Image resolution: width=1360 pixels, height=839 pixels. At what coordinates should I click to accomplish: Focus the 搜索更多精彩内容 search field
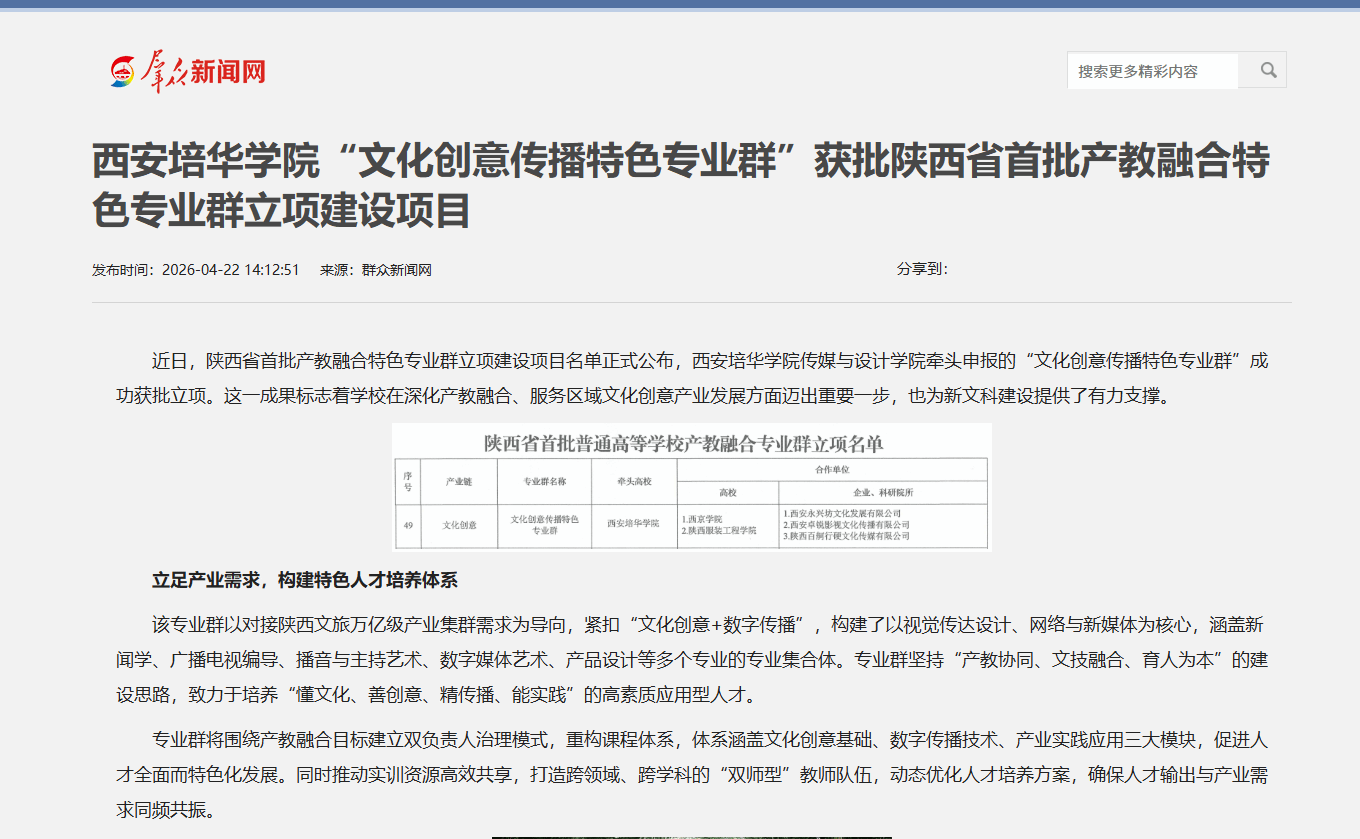tap(1152, 71)
